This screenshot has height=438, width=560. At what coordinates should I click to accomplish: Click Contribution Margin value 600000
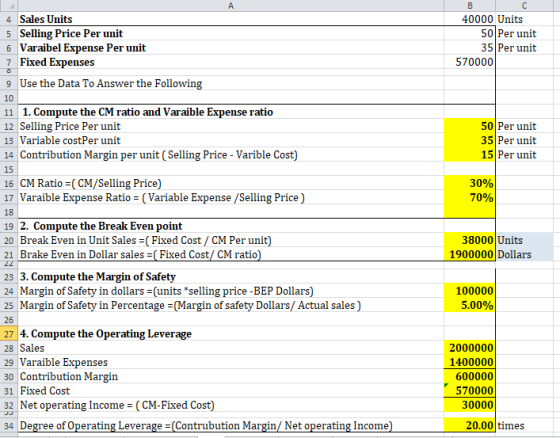coord(470,377)
